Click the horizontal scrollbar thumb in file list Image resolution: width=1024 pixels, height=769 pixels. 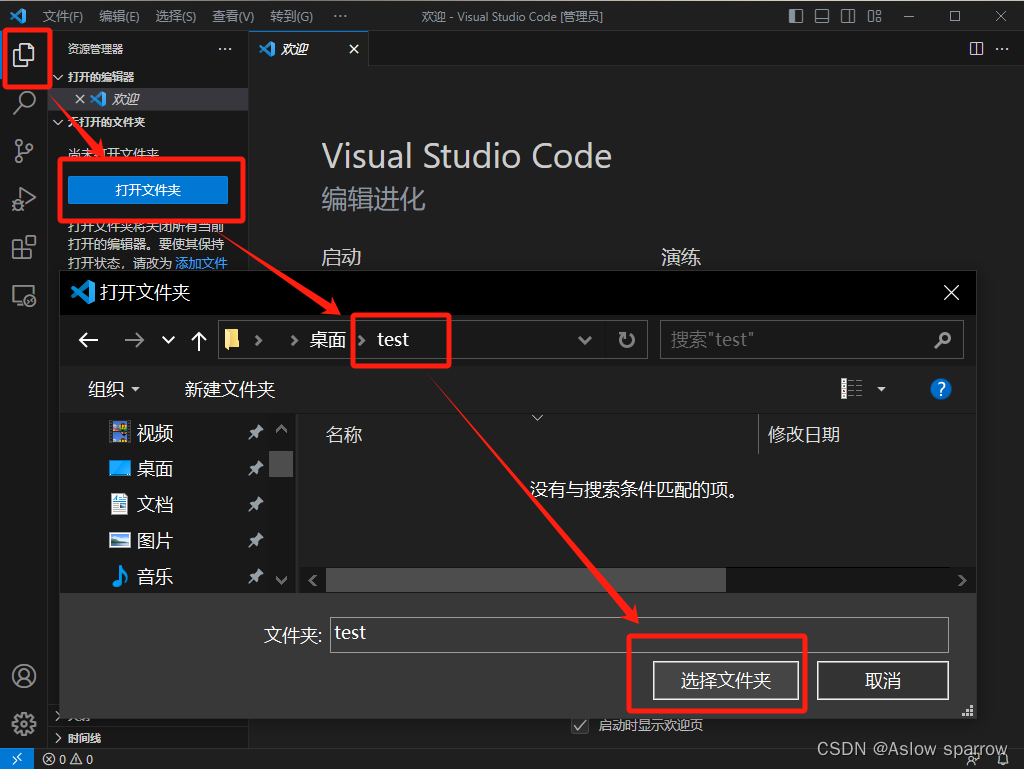click(526, 580)
